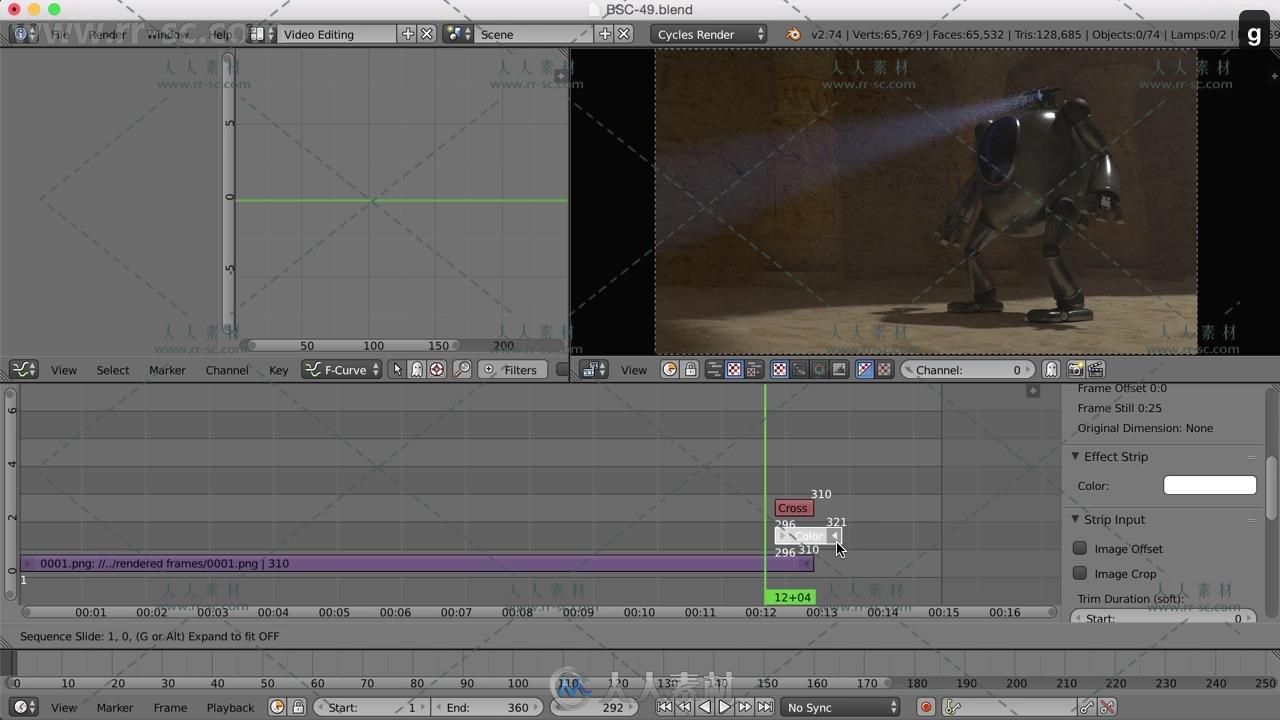The height and width of the screenshot is (720, 1280).
Task: Select color only draw channel icon
Action: [x=884, y=370]
